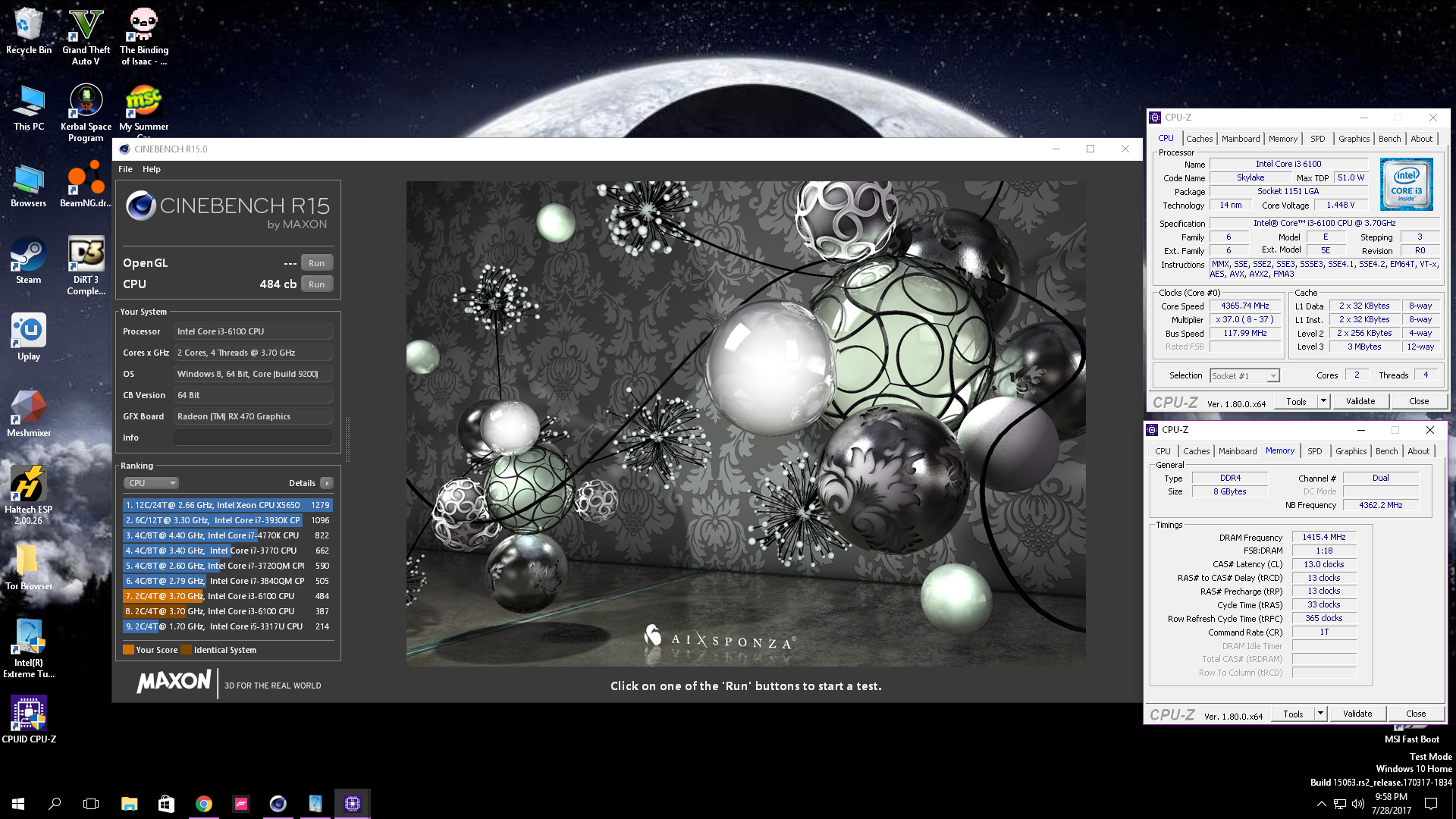The image size is (1456, 819).
Task: Select My Summer Car desktop icon
Action: tap(143, 110)
